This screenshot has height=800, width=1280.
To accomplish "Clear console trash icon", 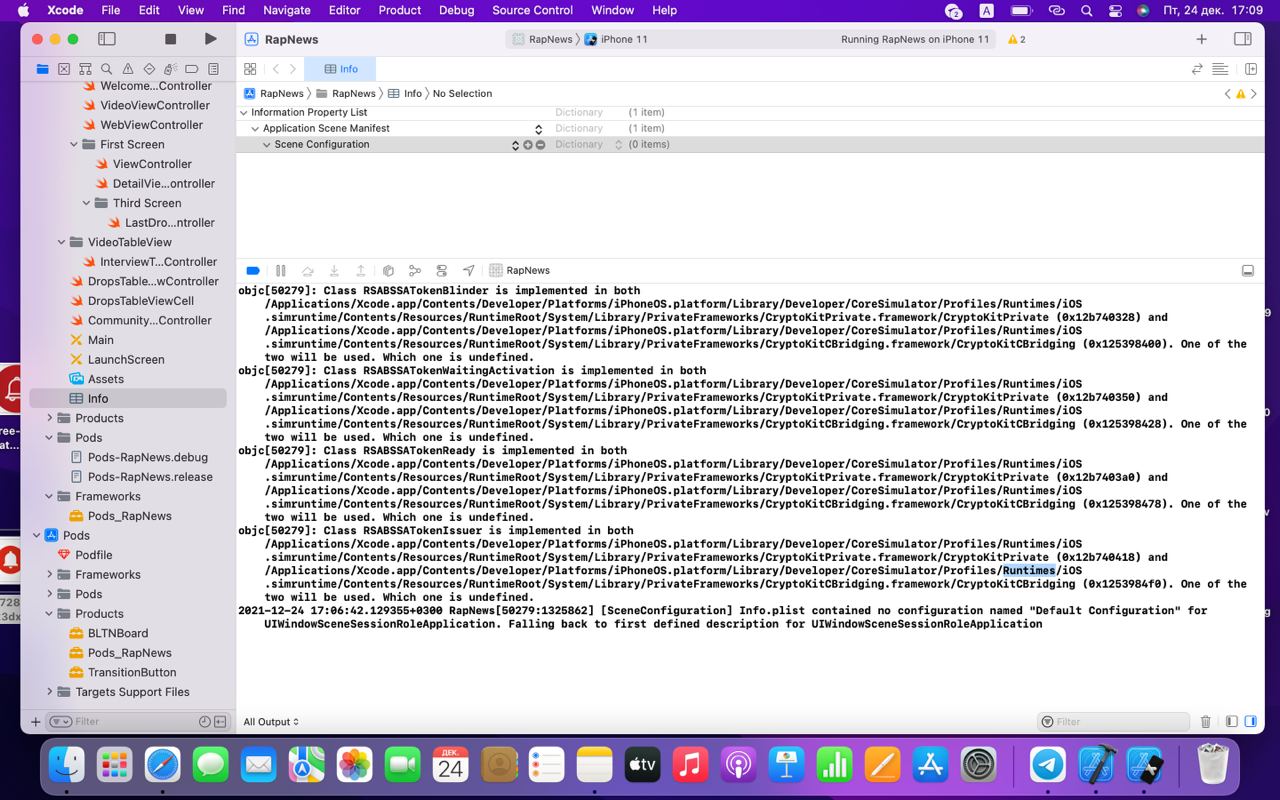I will (1206, 722).
